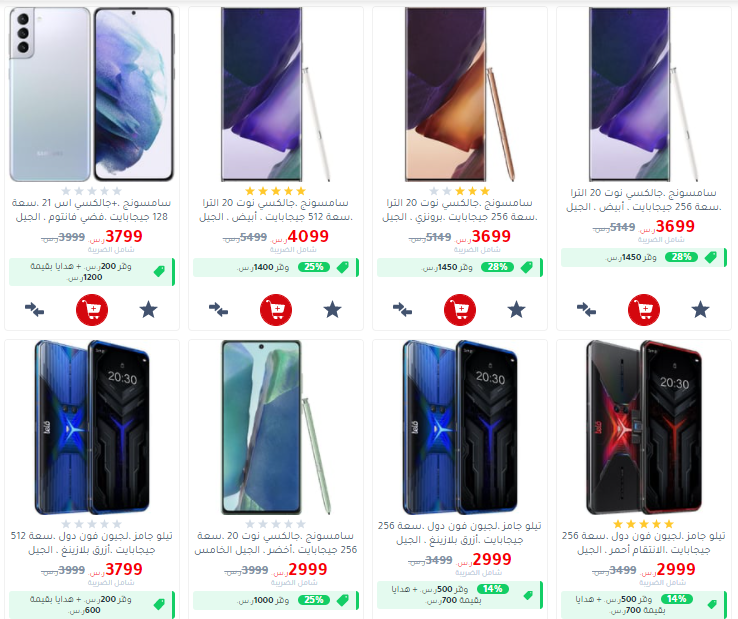Open Galaxy S21+ 128GB product title
This screenshot has width=738, height=619.
click(x=92, y=210)
